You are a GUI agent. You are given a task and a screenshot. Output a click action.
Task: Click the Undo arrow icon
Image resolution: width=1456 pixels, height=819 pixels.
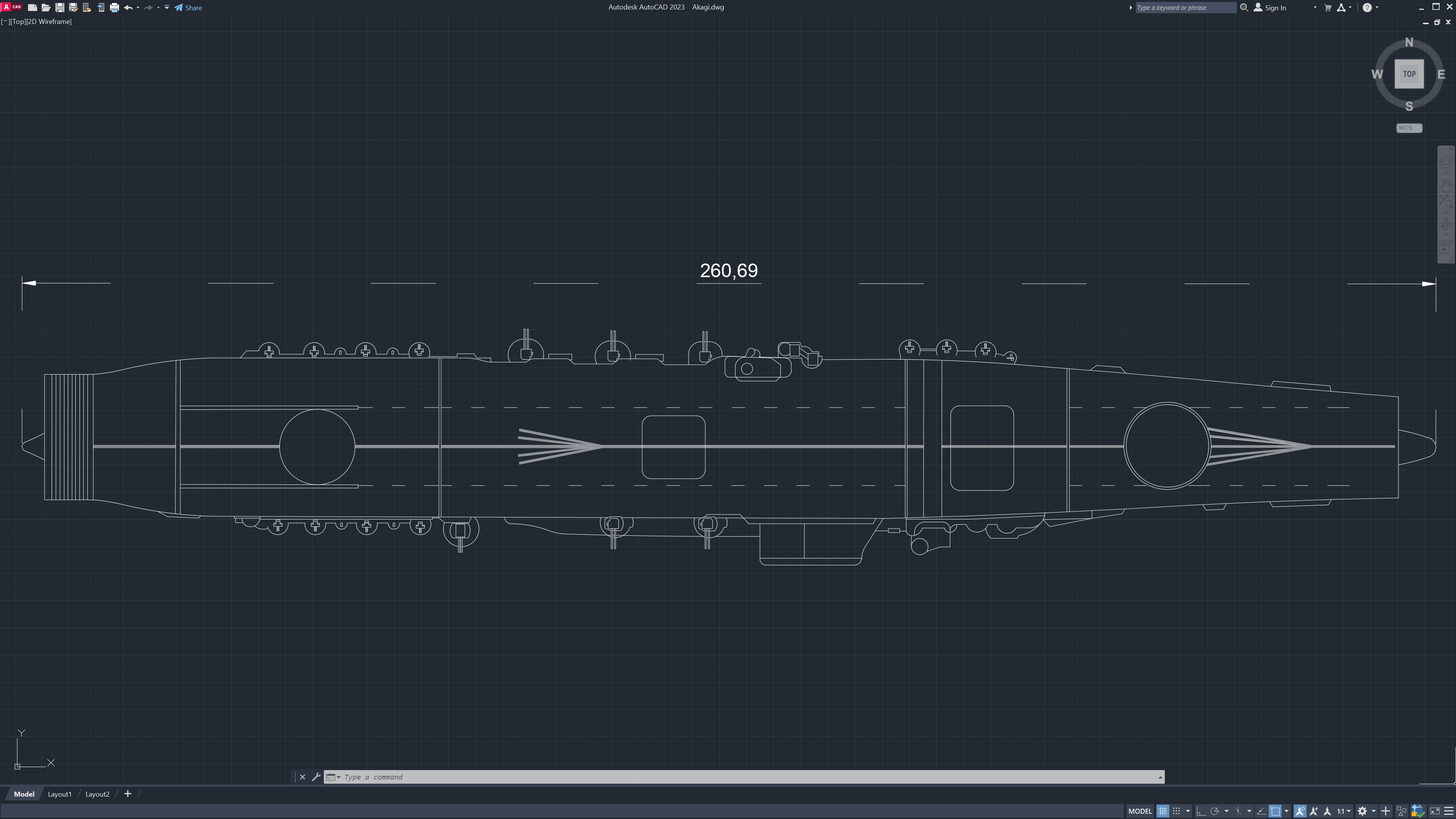(x=128, y=8)
